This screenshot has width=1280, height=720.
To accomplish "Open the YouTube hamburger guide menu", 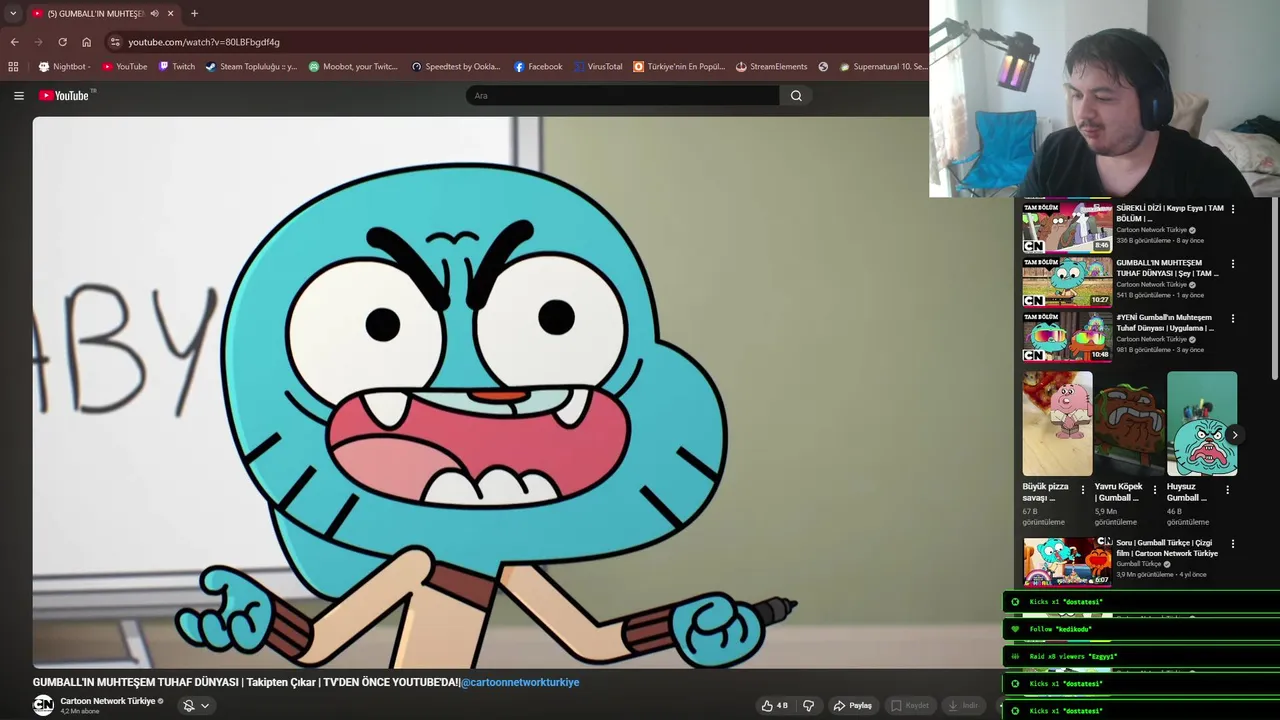I will point(19,96).
